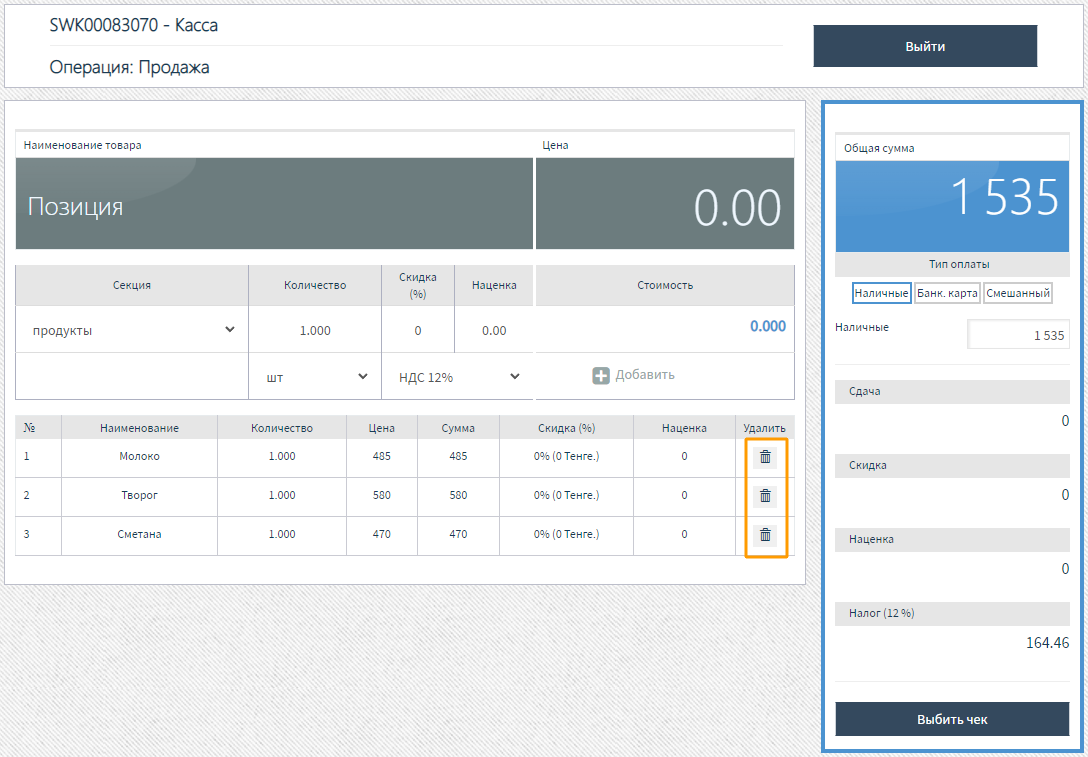This screenshot has width=1088, height=757.
Task: Select the Творог name cell
Action: coord(139,495)
